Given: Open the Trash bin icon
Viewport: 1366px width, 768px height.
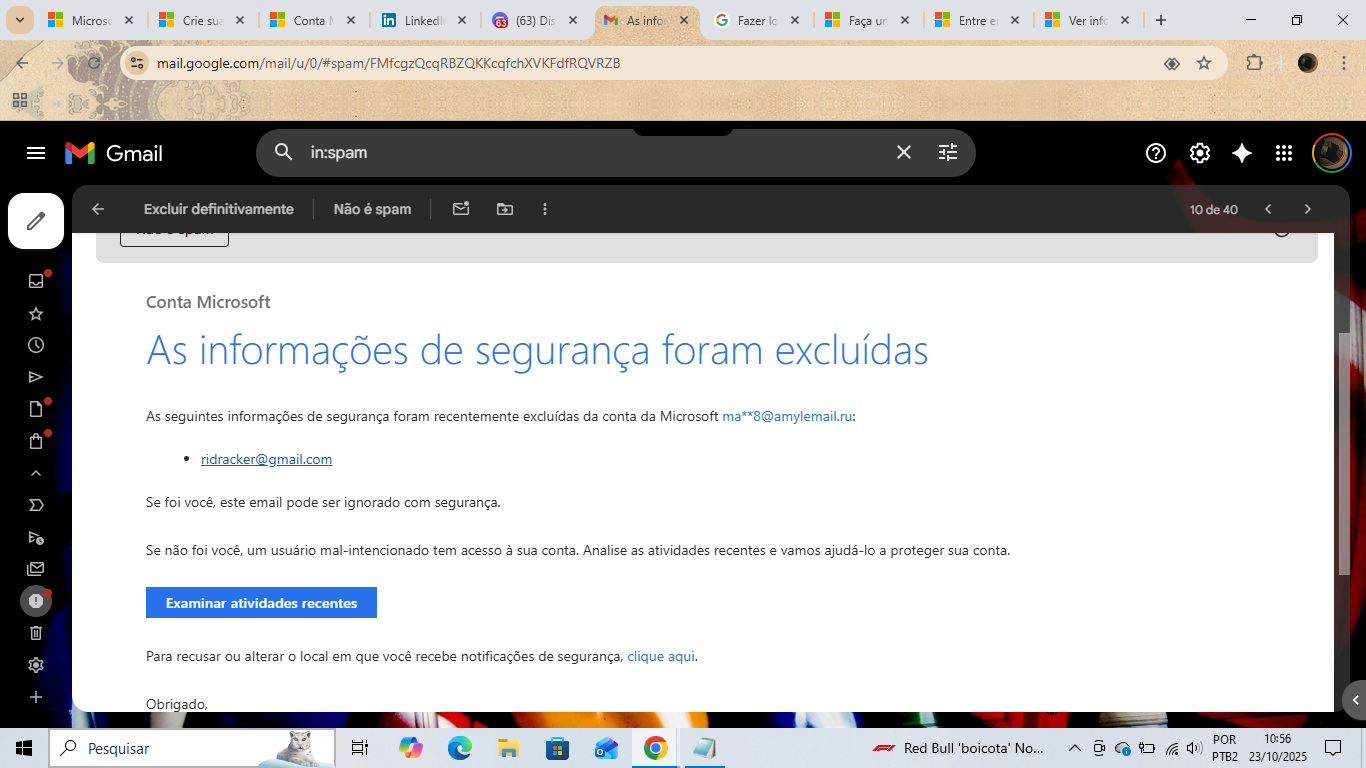Looking at the screenshot, I should 36,633.
